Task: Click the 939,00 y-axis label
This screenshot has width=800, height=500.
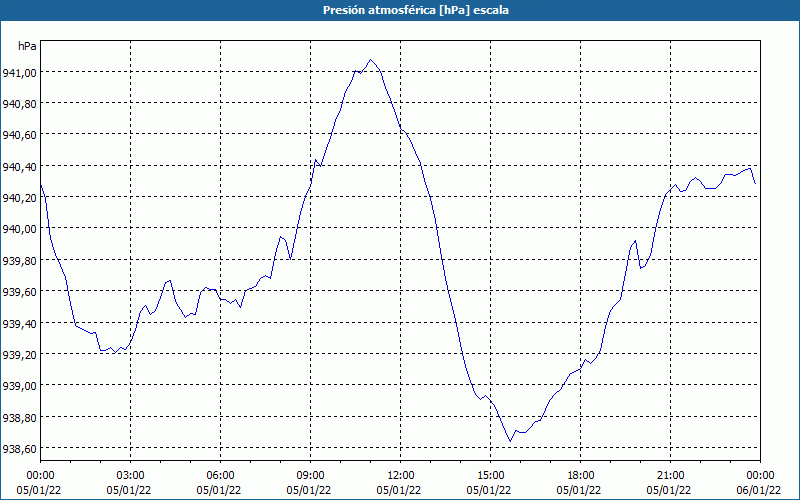Action: pyautogui.click(x=20, y=386)
